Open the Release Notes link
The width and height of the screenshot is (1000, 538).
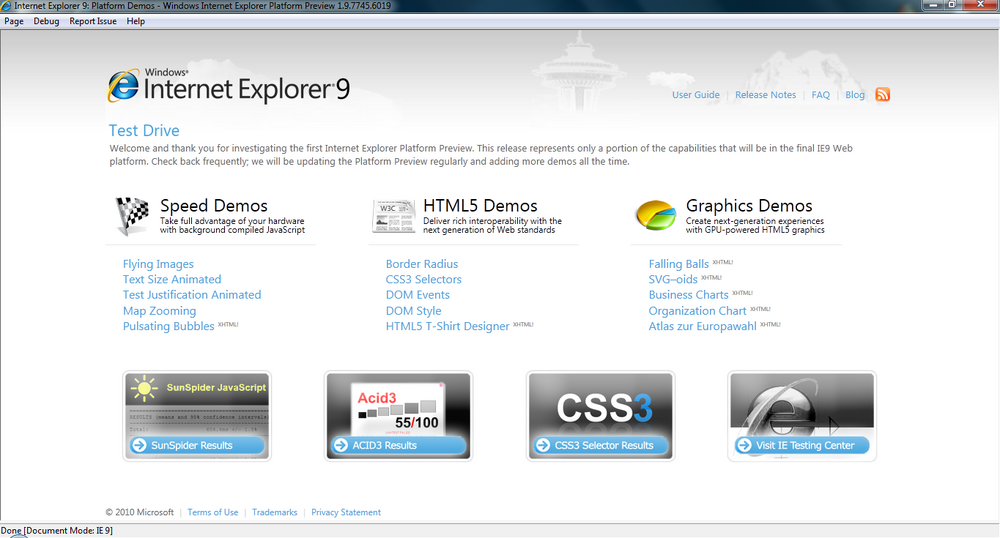pos(765,94)
